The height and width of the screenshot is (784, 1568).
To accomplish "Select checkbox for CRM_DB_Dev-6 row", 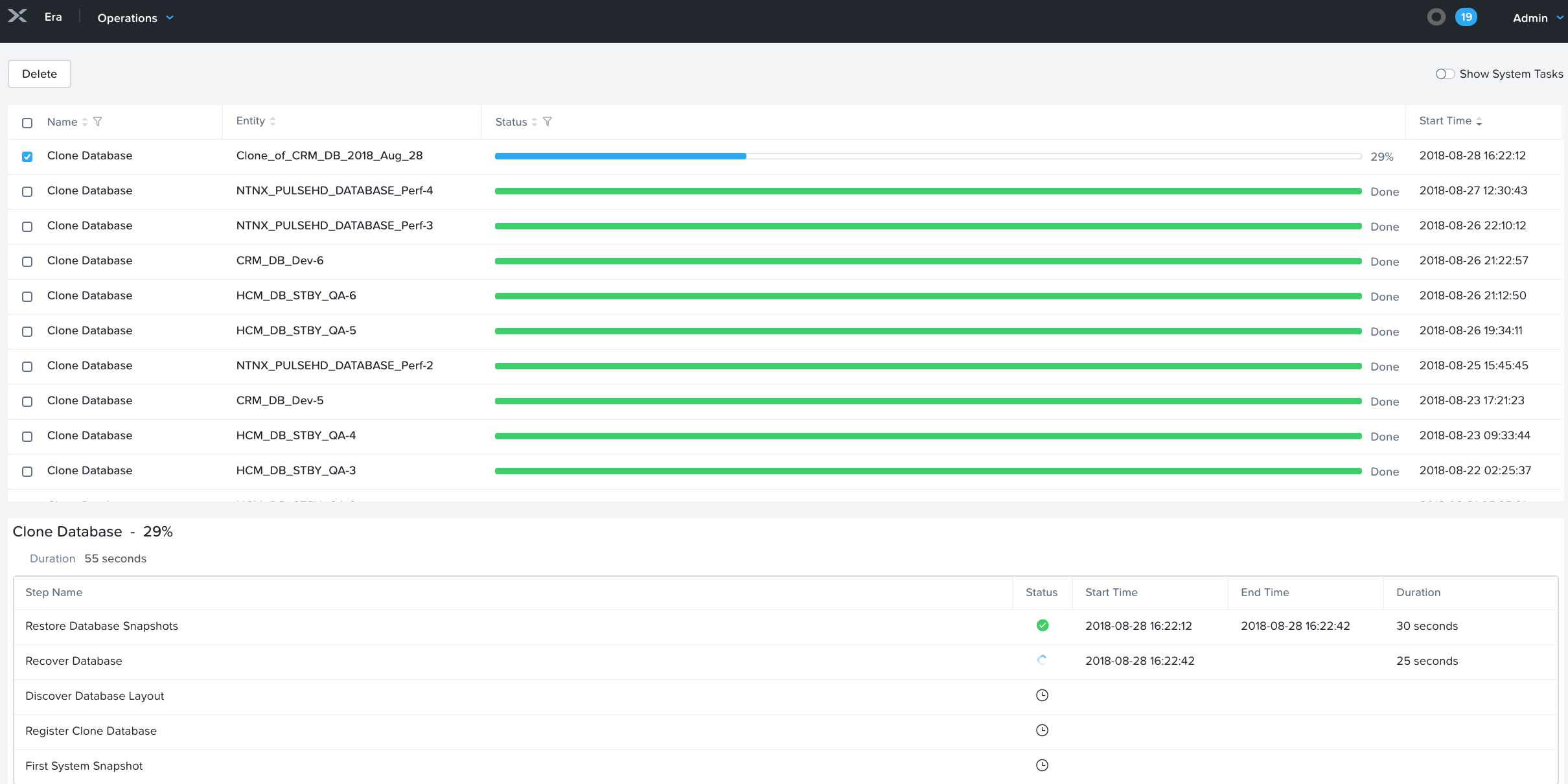I will pyautogui.click(x=27, y=262).
